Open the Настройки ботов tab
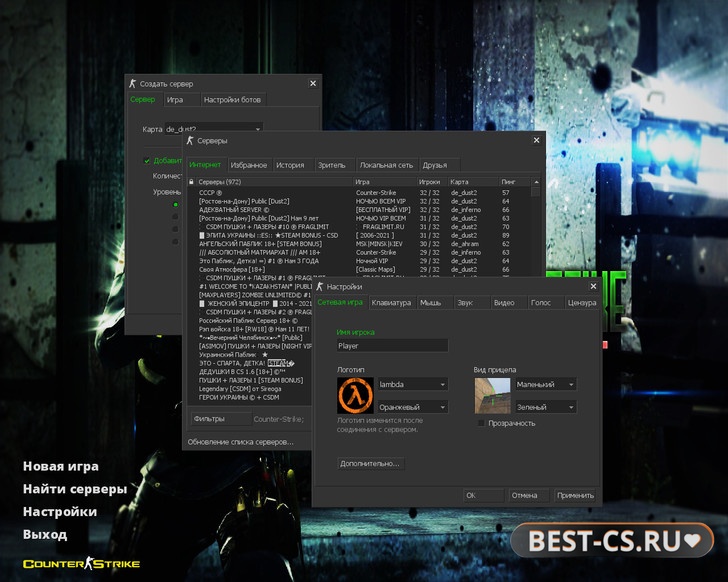The height and width of the screenshot is (582, 728). tap(232, 100)
